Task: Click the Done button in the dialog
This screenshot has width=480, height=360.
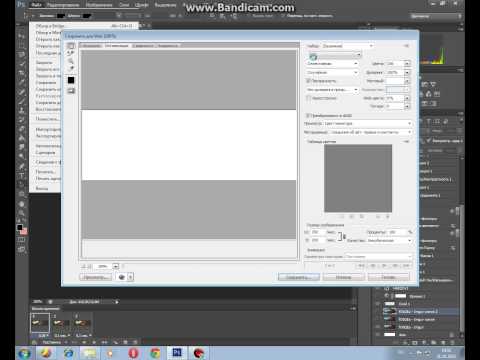Action: click(x=388, y=277)
